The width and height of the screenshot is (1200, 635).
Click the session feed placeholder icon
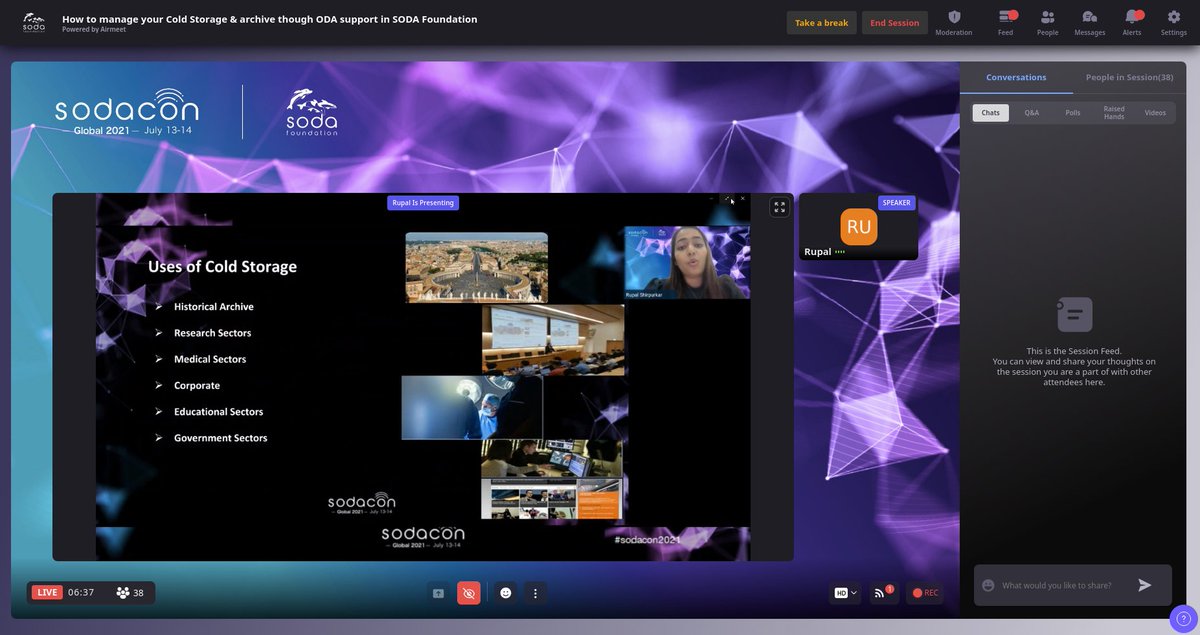[x=1075, y=315]
